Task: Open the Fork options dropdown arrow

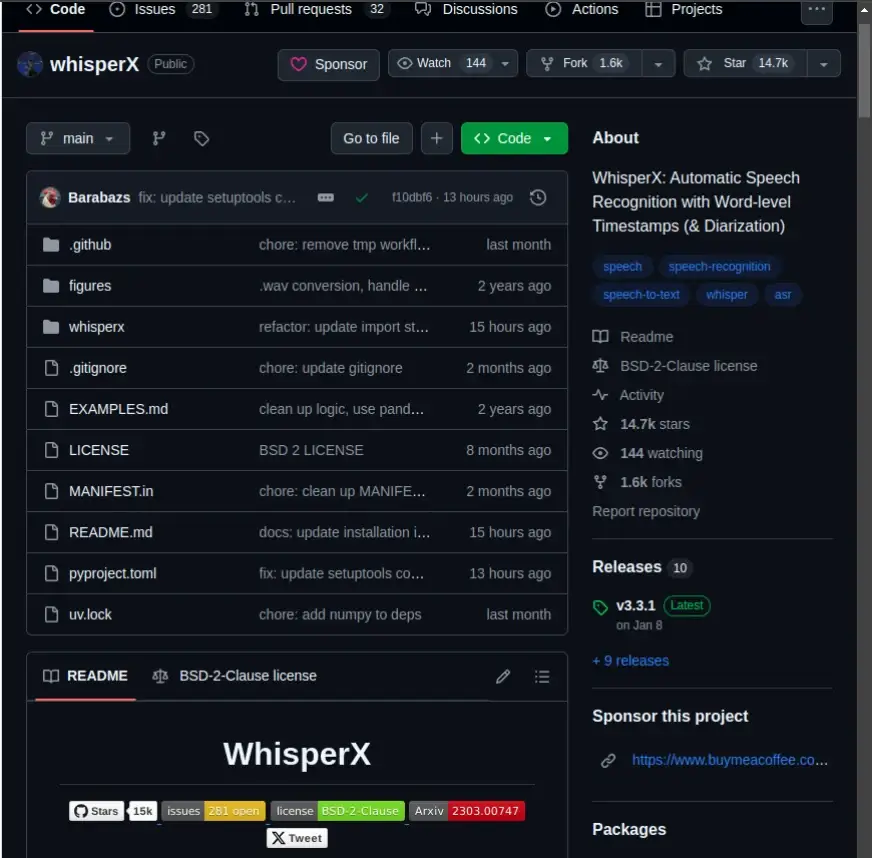Action: tap(658, 63)
